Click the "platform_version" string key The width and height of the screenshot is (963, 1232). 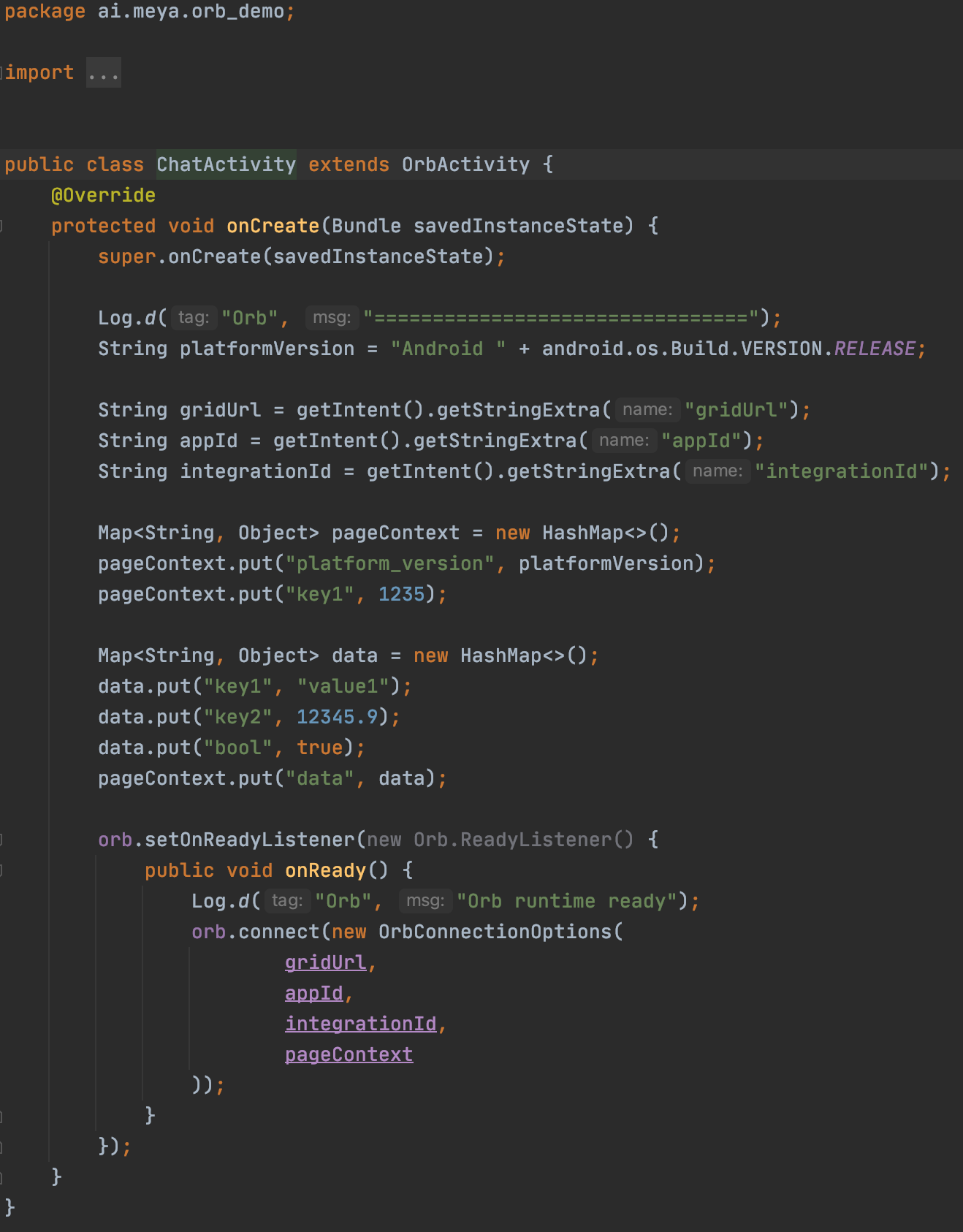[x=389, y=563]
